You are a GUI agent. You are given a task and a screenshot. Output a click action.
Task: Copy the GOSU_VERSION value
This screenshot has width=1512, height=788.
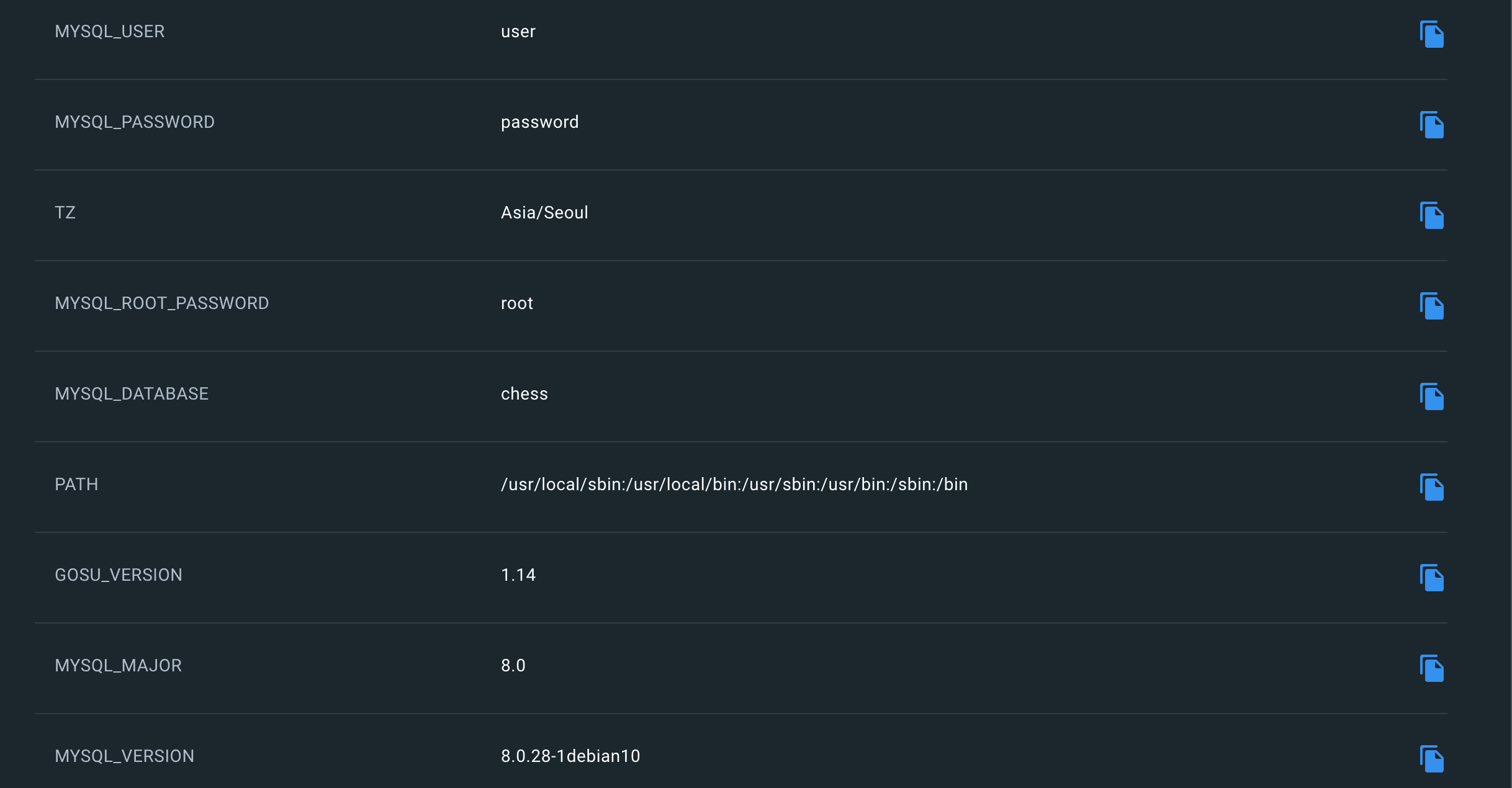1431,578
